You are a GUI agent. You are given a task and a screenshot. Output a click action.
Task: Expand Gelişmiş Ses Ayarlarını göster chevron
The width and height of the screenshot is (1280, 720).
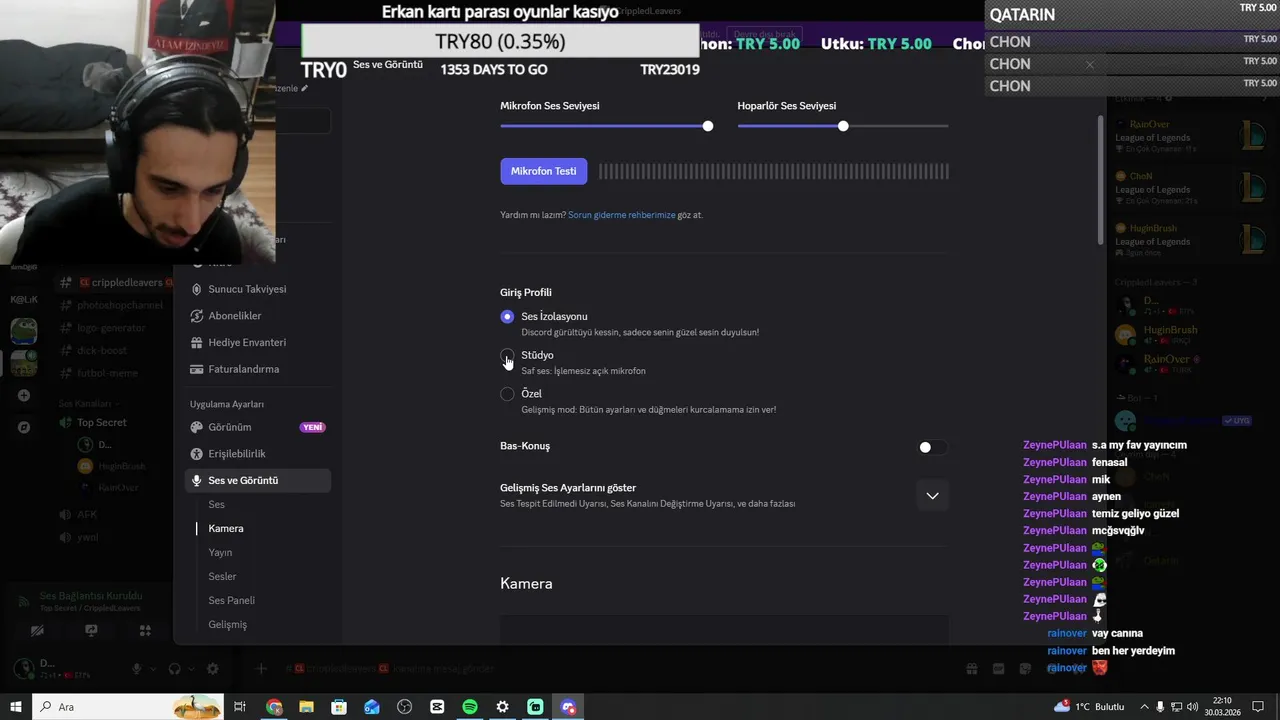coord(932,496)
